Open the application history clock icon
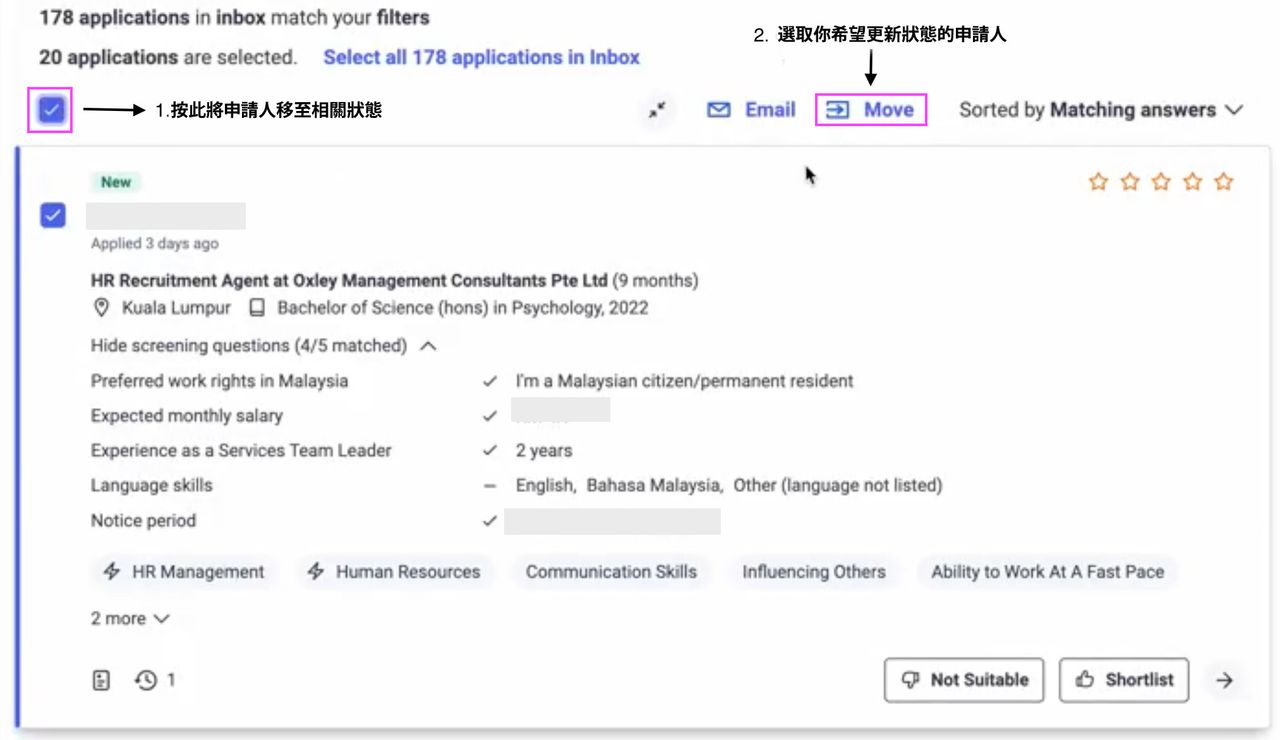This screenshot has height=740, width=1280. [147, 680]
